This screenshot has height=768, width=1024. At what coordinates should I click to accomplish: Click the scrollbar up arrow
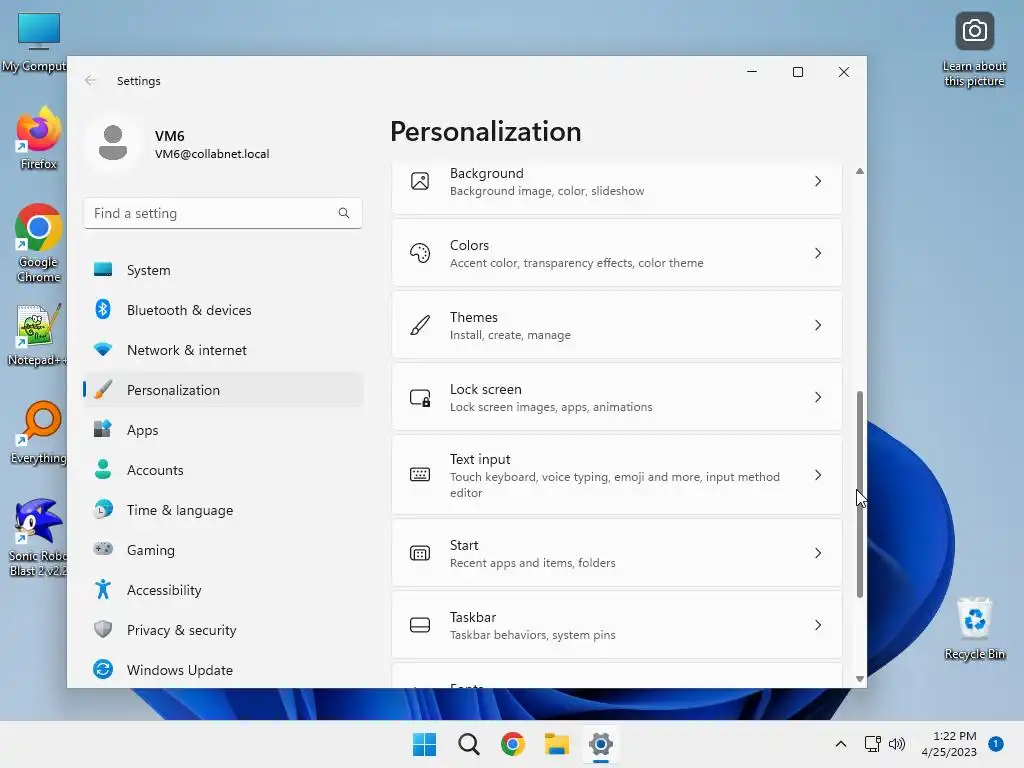tap(859, 171)
